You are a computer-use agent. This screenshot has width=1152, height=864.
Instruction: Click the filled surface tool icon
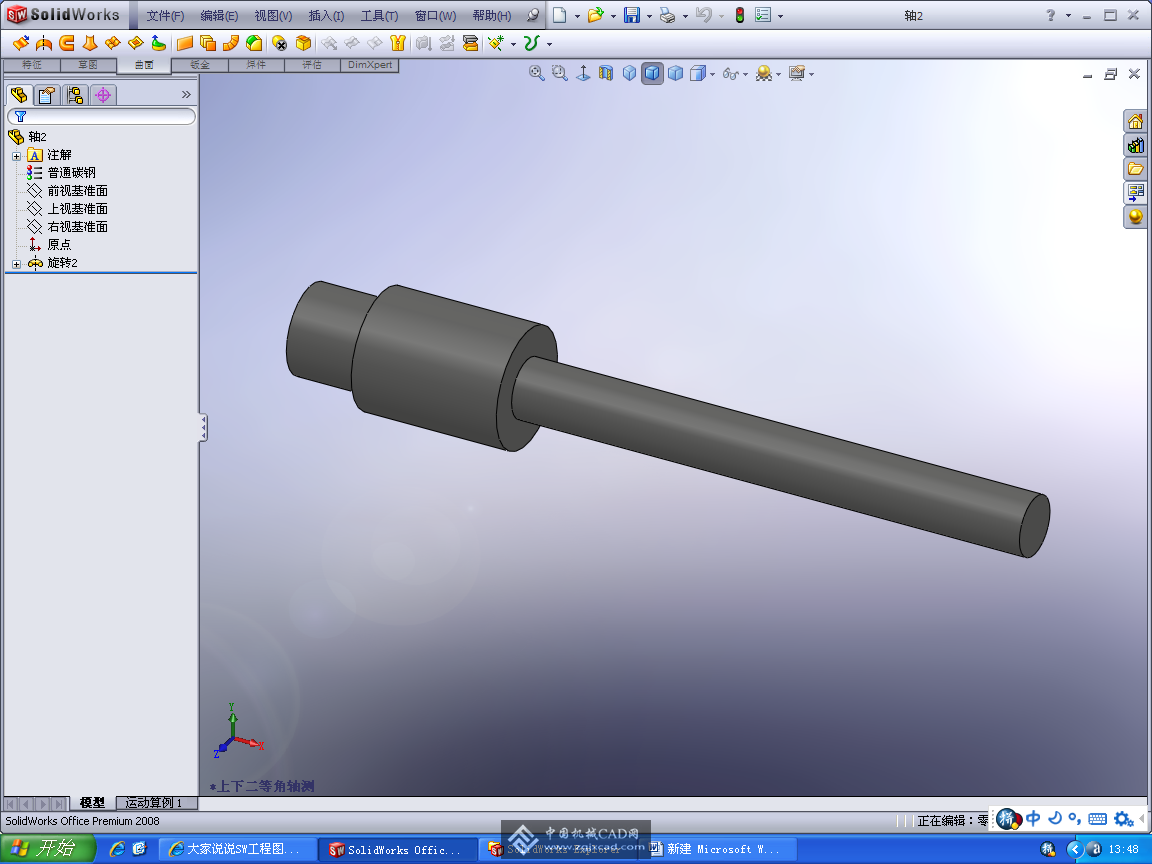(x=135, y=43)
